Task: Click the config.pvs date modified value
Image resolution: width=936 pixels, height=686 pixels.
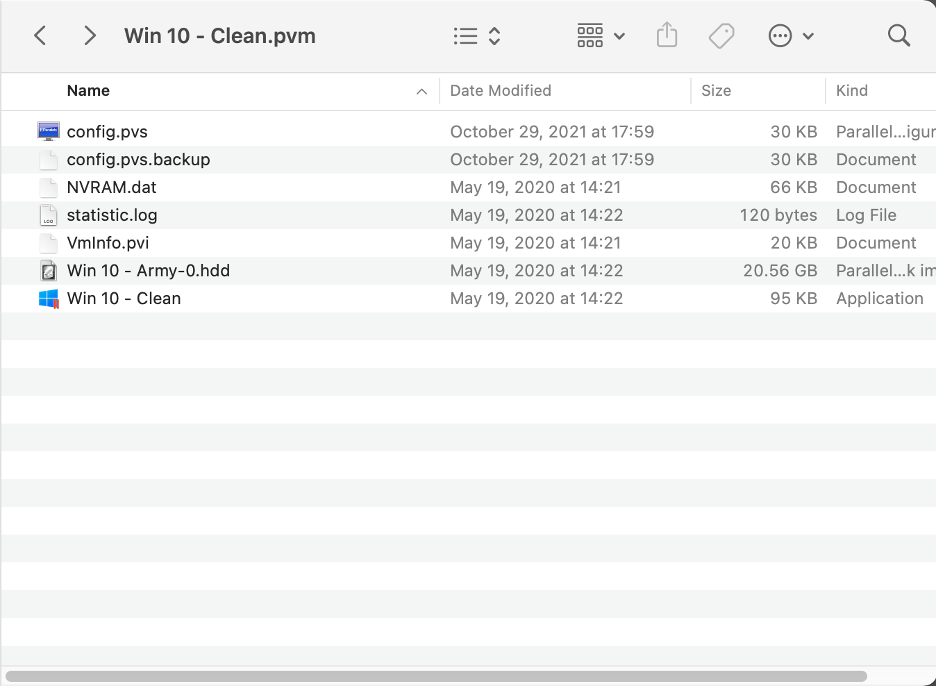Action: 552,132
